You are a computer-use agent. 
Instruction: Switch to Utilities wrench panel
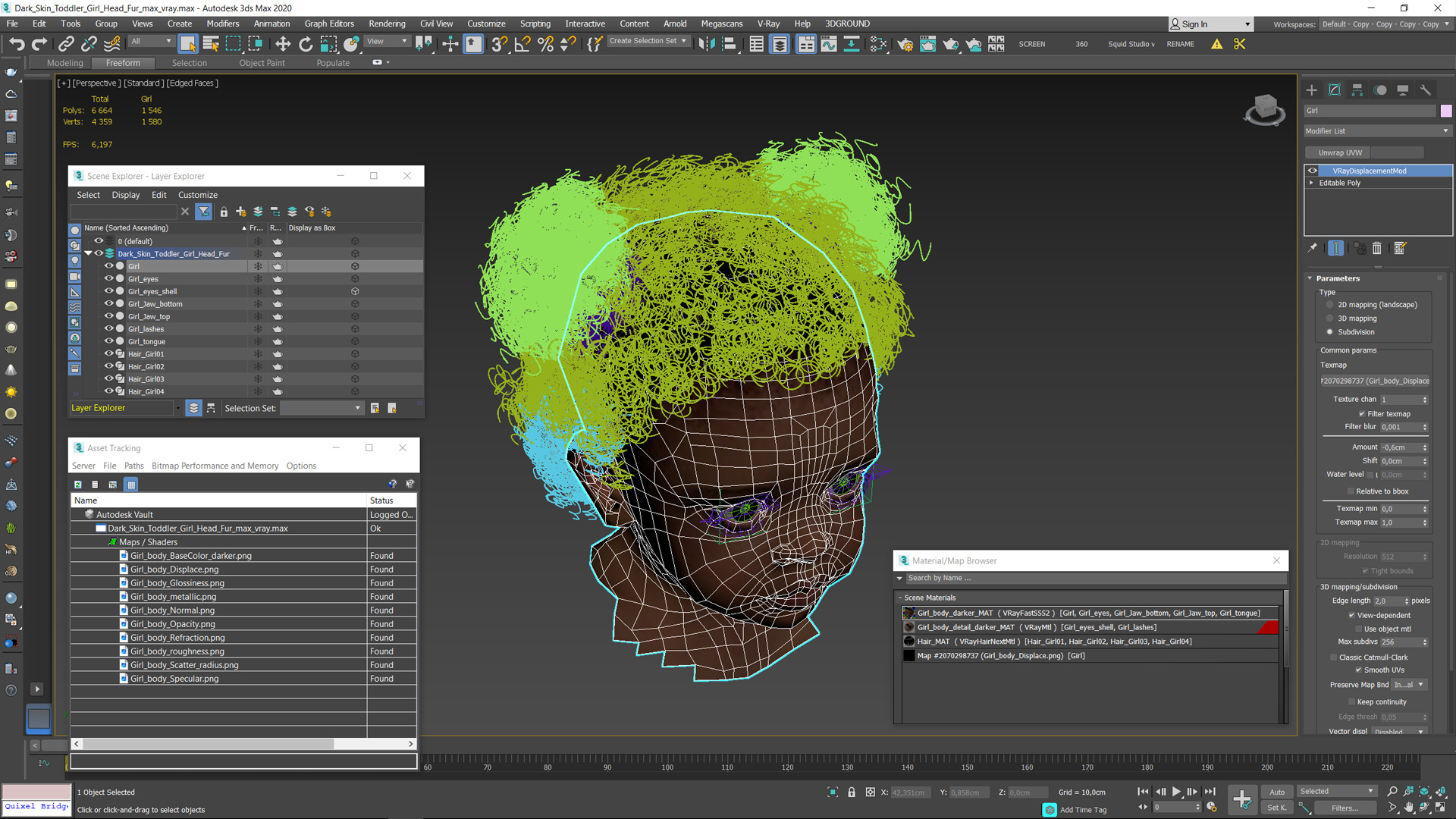(1426, 90)
